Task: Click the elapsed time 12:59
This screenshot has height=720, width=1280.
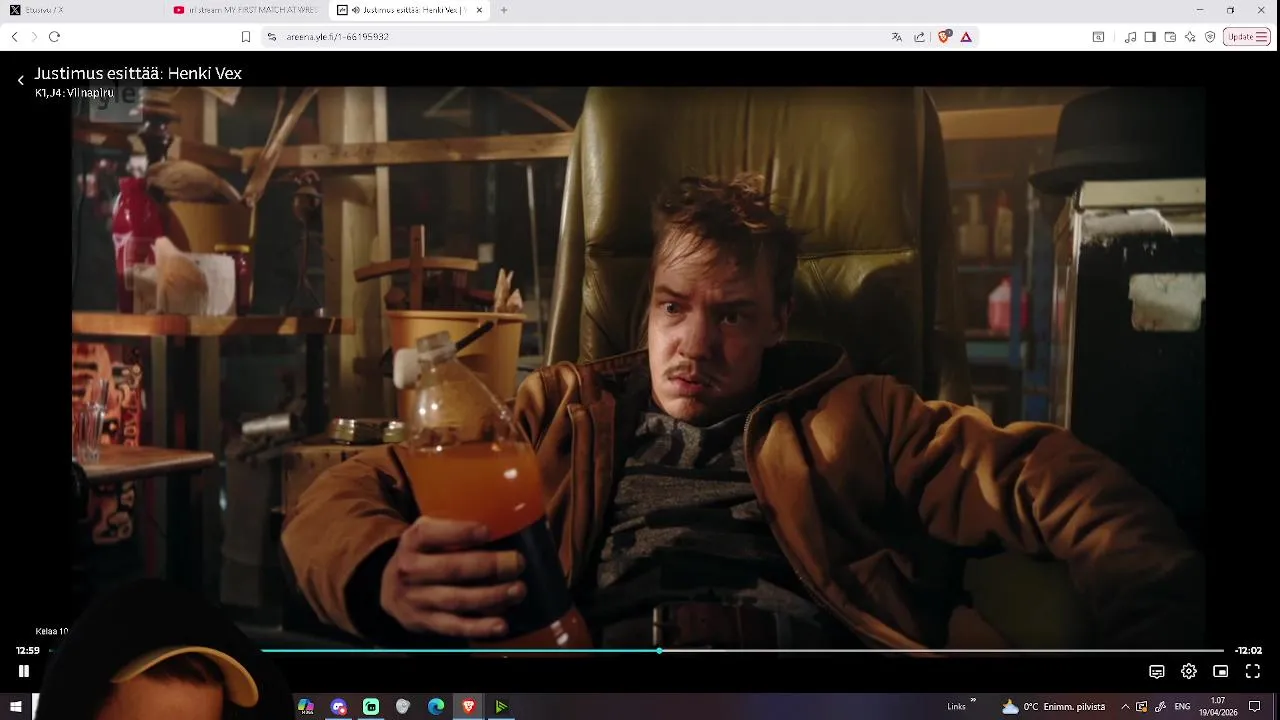Action: click(x=27, y=651)
